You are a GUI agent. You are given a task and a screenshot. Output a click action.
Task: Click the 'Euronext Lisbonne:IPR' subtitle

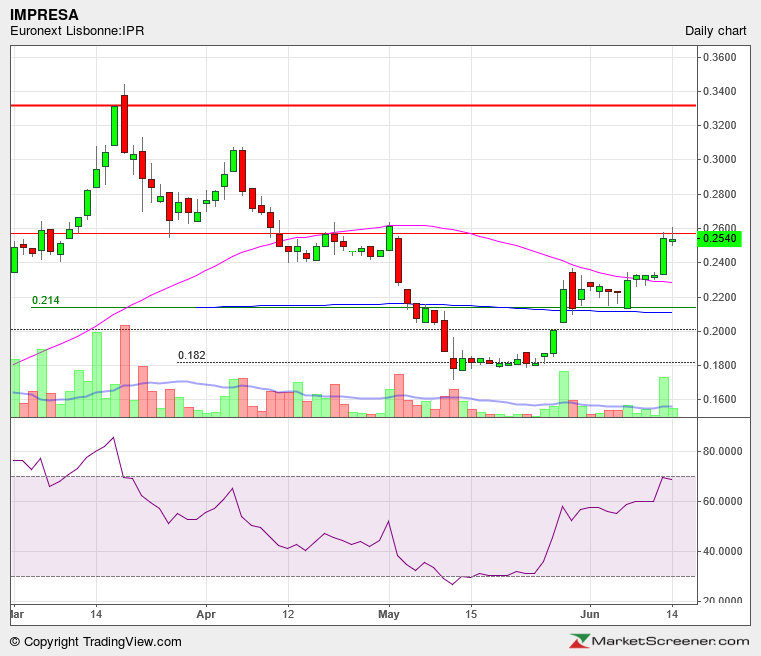coord(77,31)
